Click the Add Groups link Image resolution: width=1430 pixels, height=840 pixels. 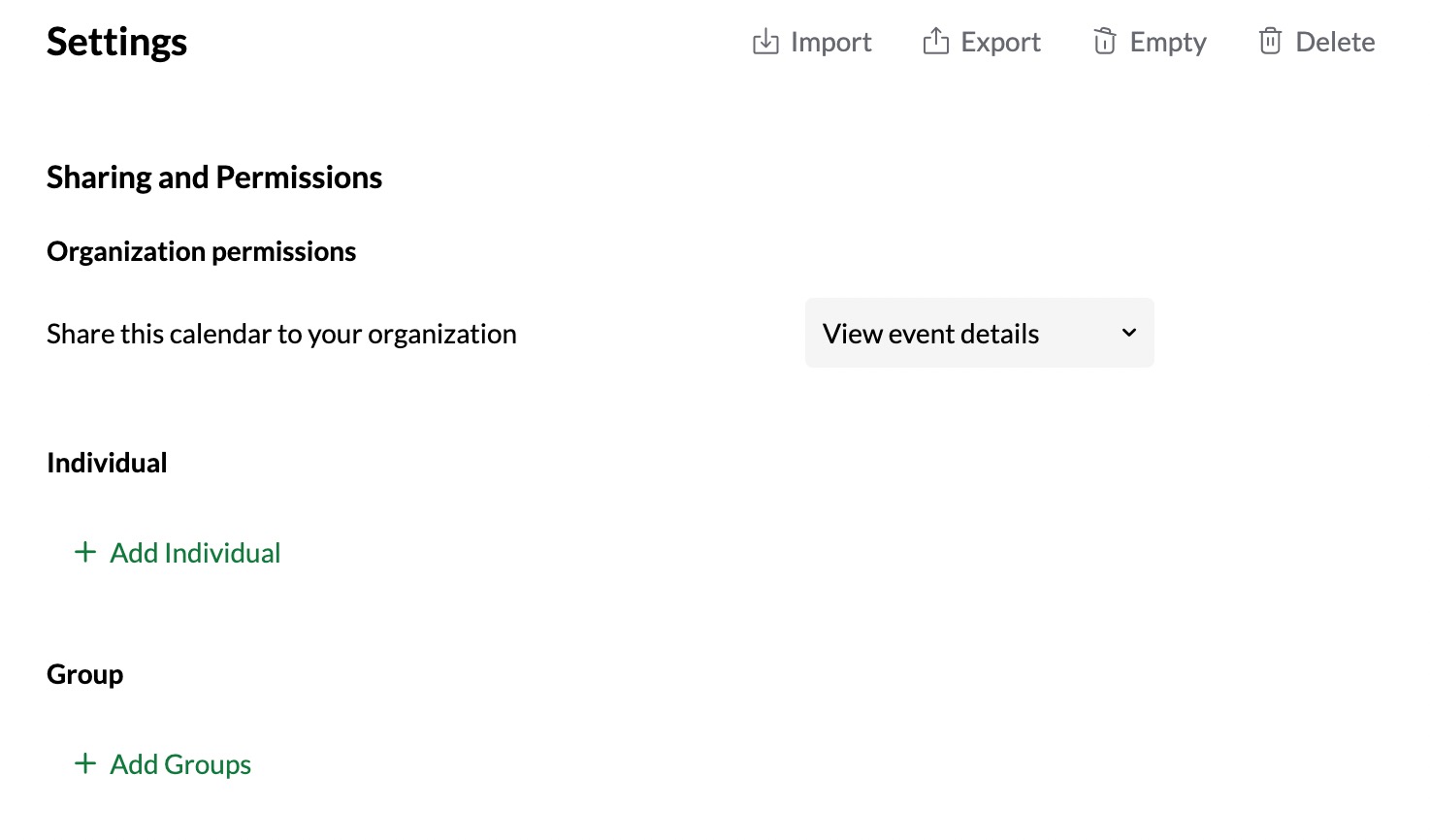coord(180,764)
